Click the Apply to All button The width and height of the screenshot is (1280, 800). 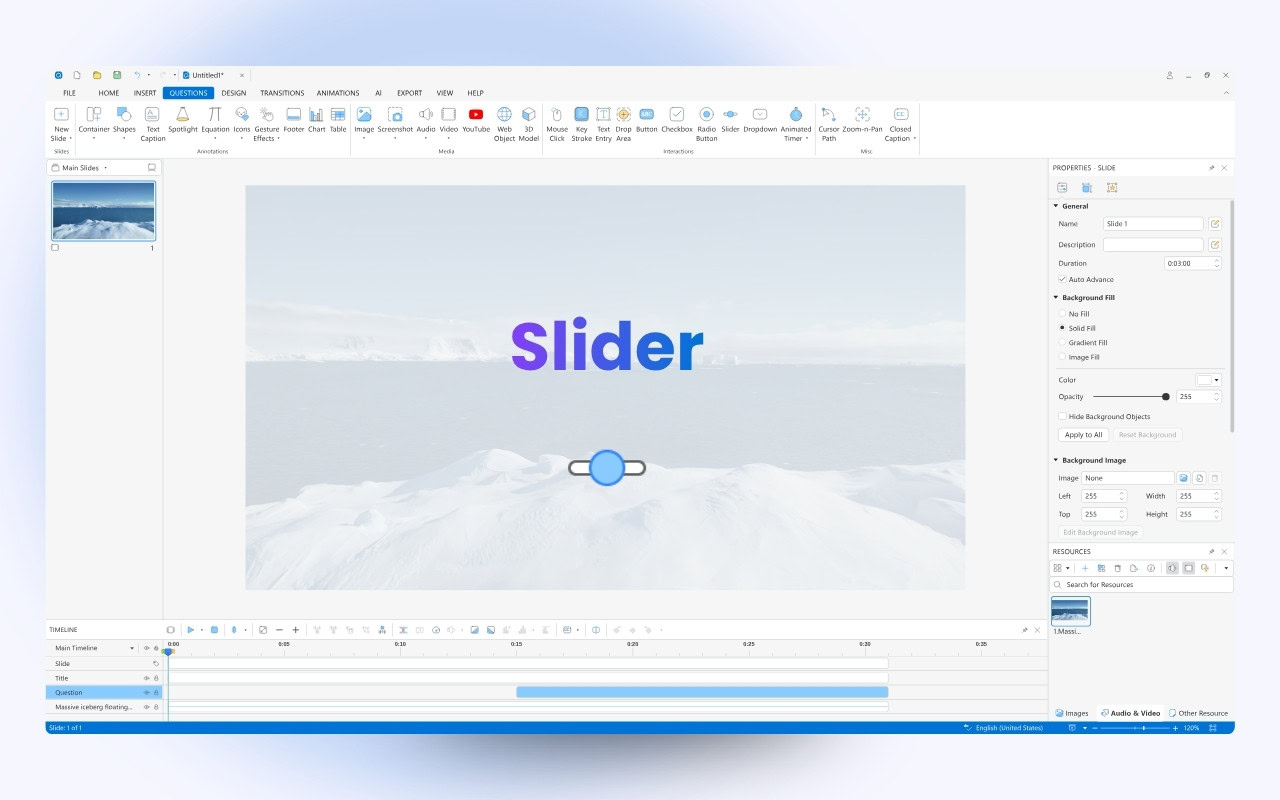click(1084, 435)
